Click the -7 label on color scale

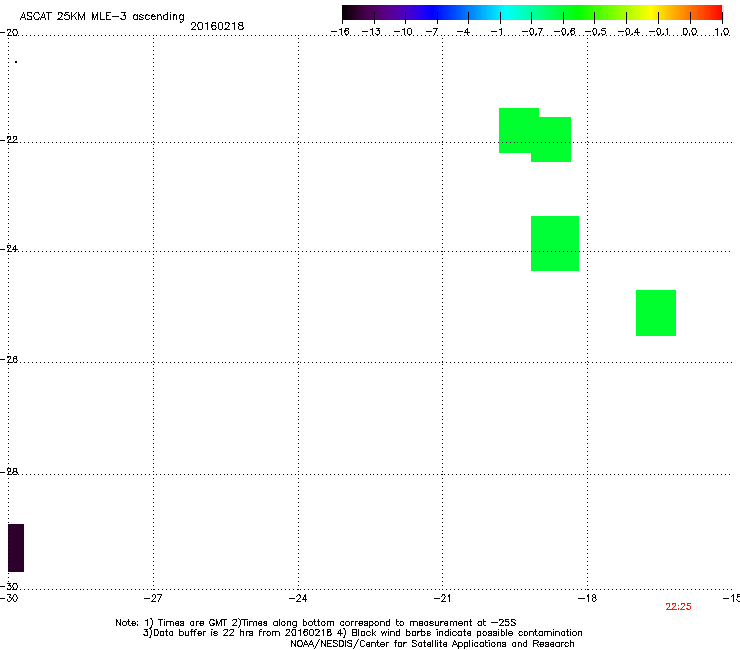tap(432, 32)
